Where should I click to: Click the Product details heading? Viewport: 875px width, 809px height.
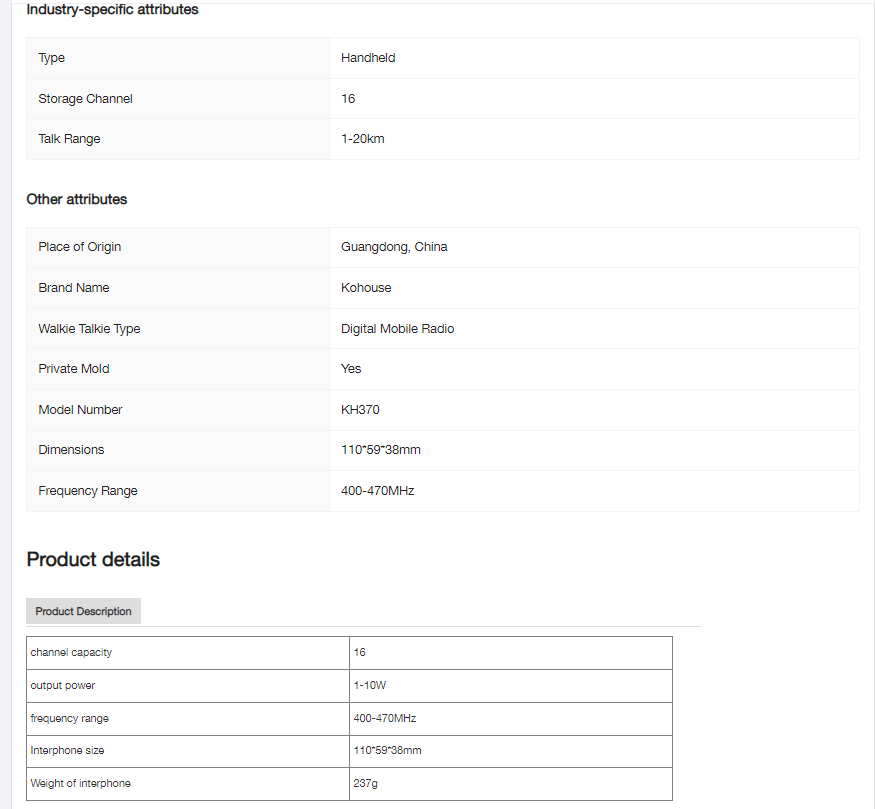pyautogui.click(x=93, y=559)
